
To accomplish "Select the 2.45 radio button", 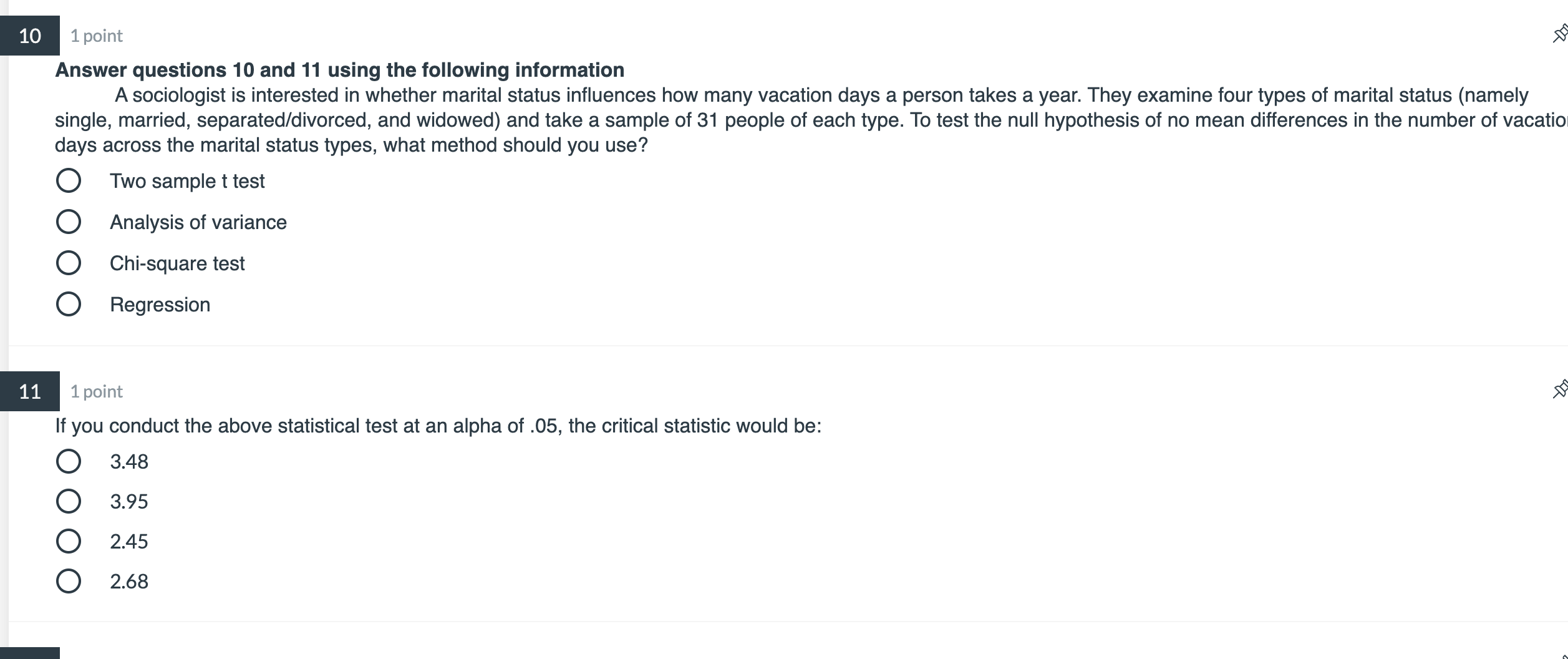I will pyautogui.click(x=69, y=541).
